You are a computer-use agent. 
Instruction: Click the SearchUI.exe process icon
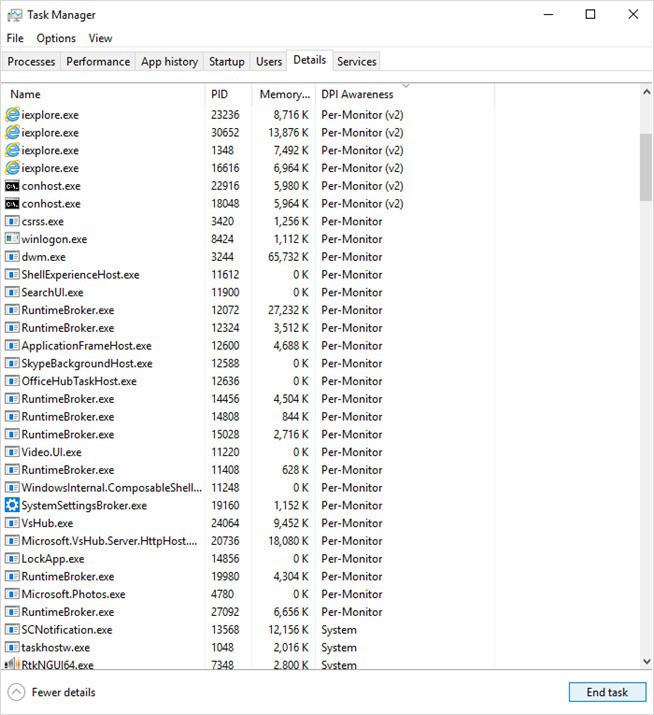click(x=12, y=292)
